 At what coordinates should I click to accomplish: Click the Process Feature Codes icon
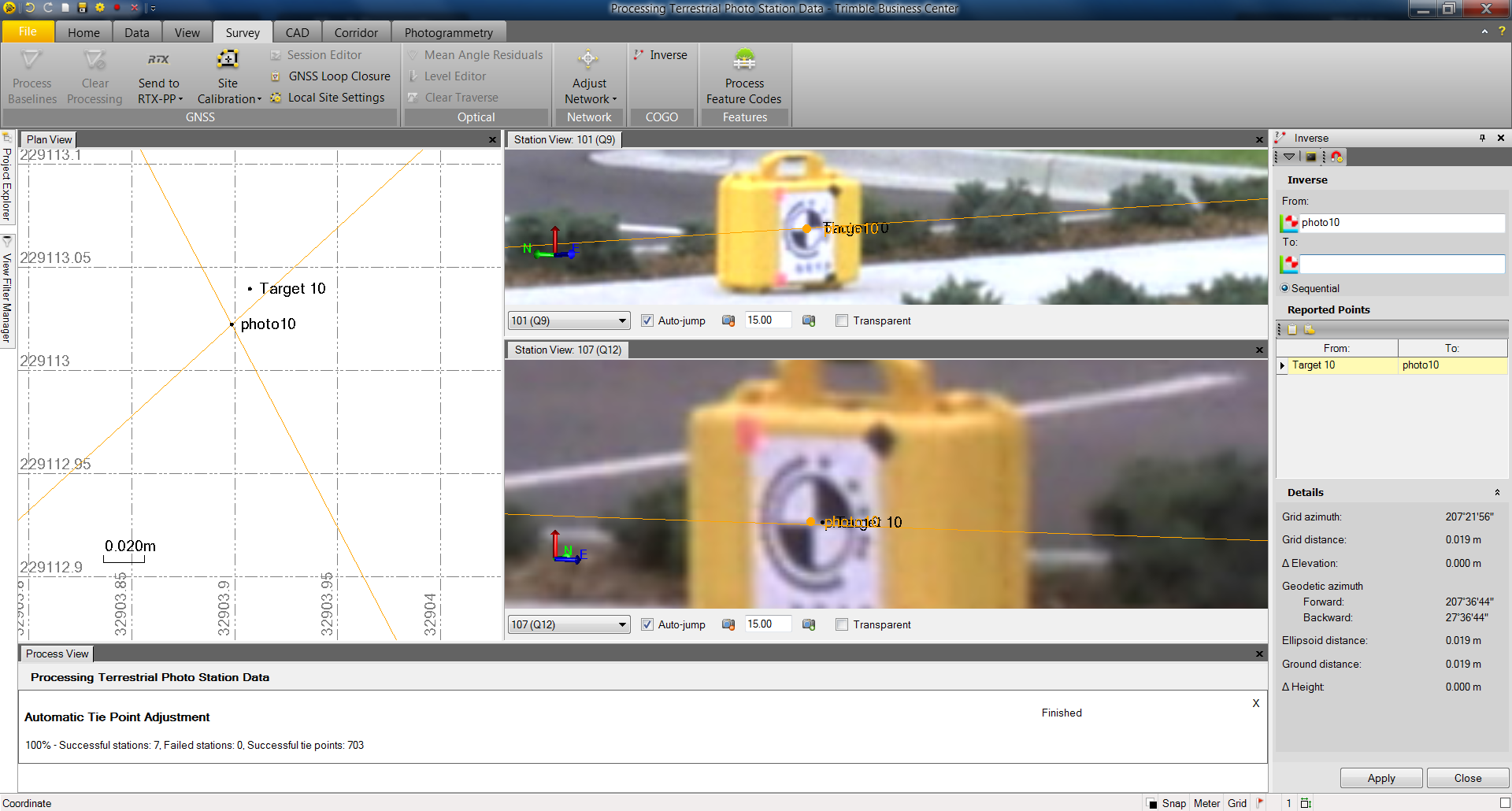point(743,60)
